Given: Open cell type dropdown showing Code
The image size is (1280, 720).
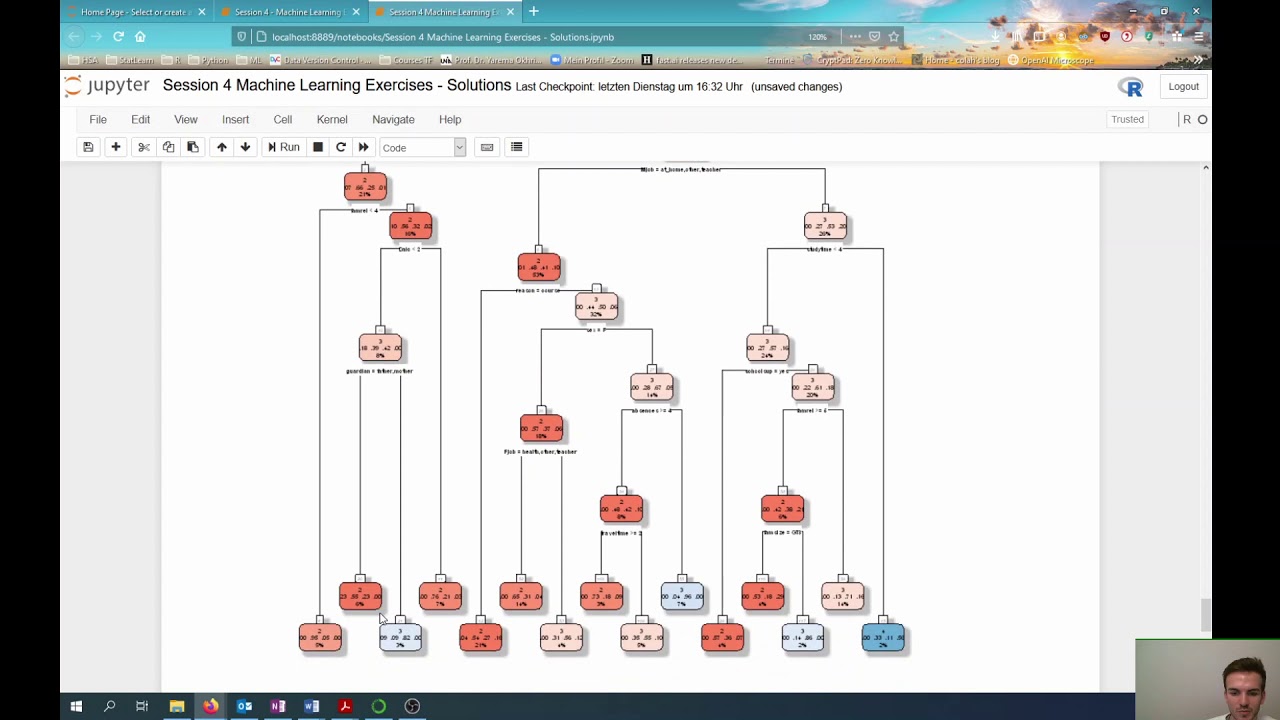Looking at the screenshot, I should coord(423,148).
